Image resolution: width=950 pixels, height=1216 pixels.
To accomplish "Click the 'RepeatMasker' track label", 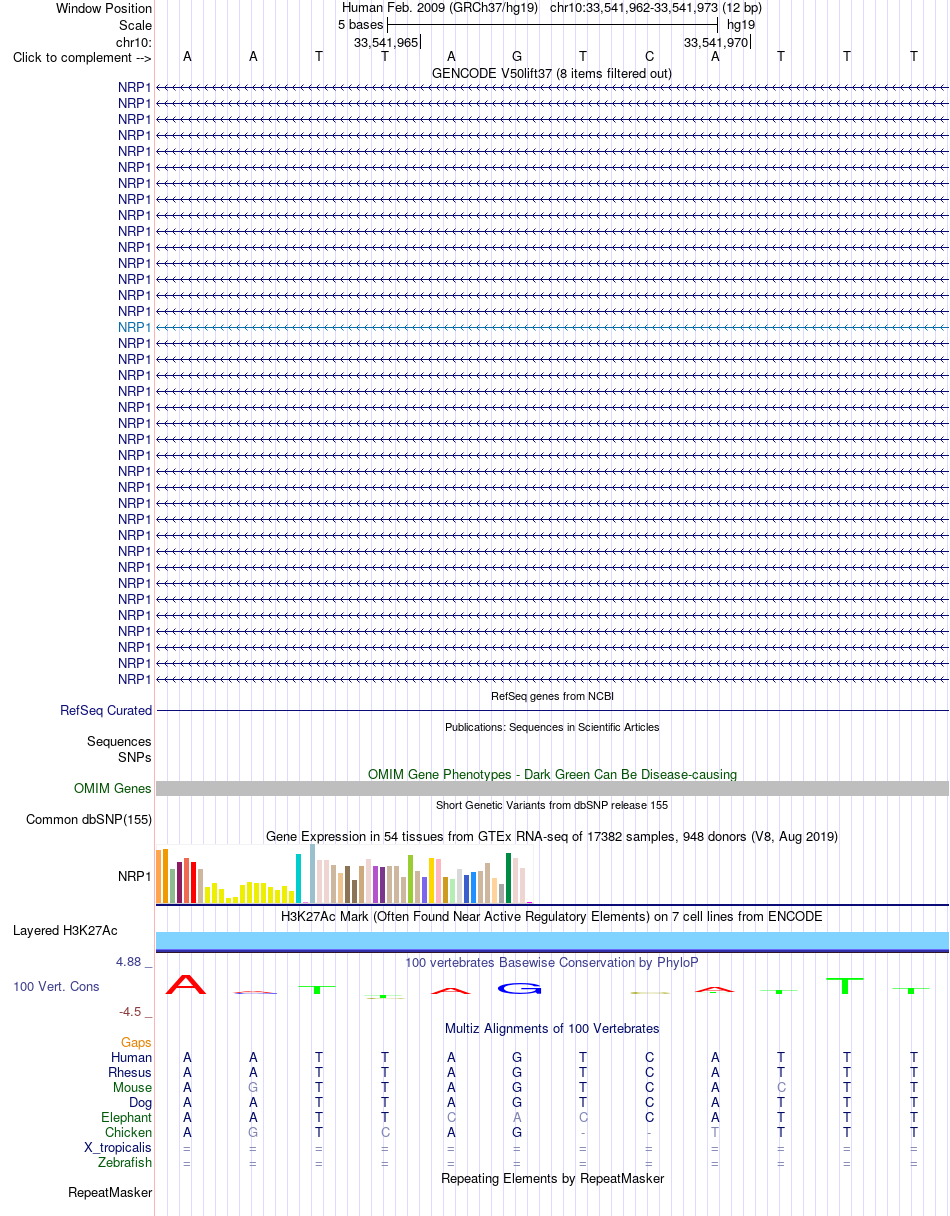I will 110,1193.
